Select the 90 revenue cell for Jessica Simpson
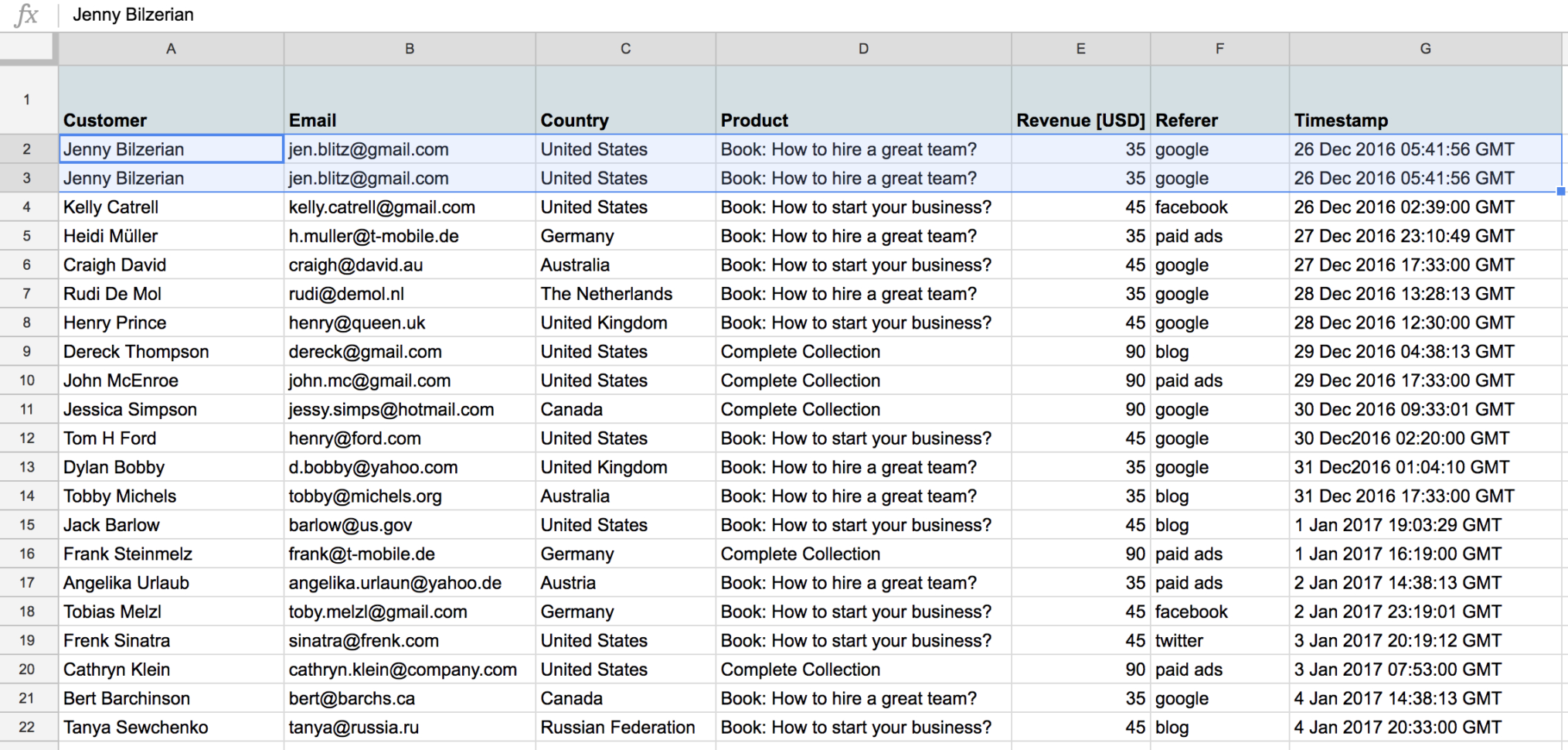The image size is (1568, 750). [x=1080, y=409]
